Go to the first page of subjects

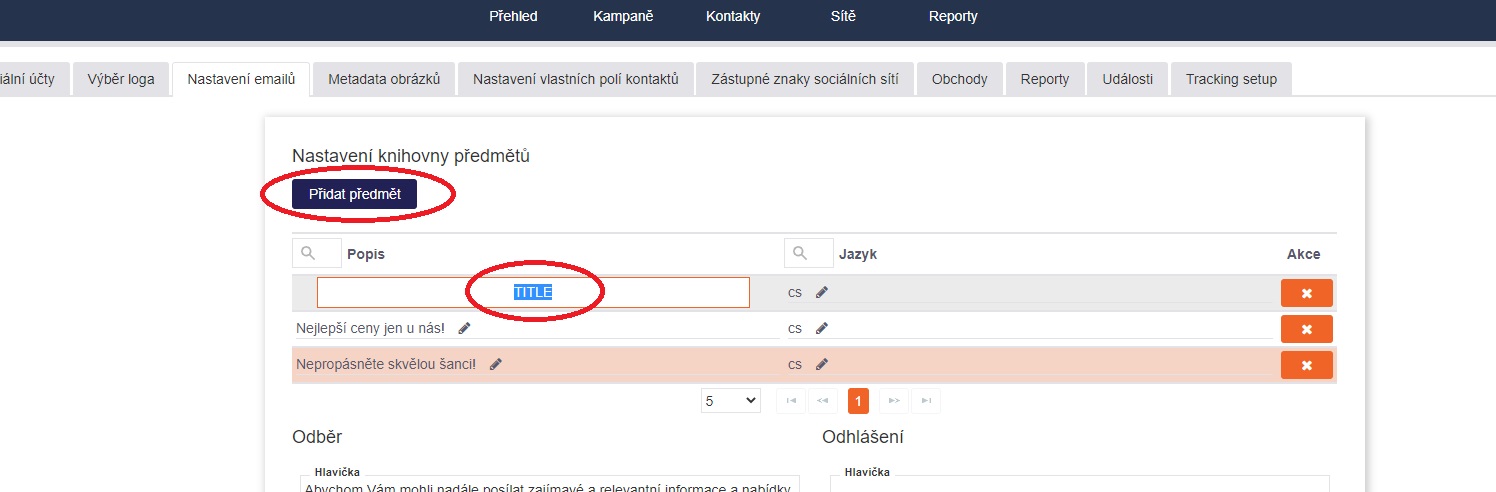pos(791,401)
